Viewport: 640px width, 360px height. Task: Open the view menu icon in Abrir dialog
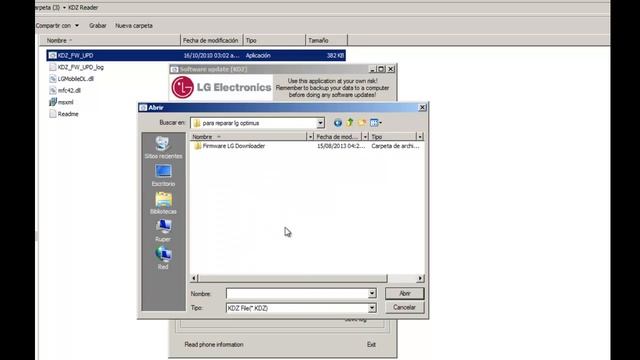[376, 122]
